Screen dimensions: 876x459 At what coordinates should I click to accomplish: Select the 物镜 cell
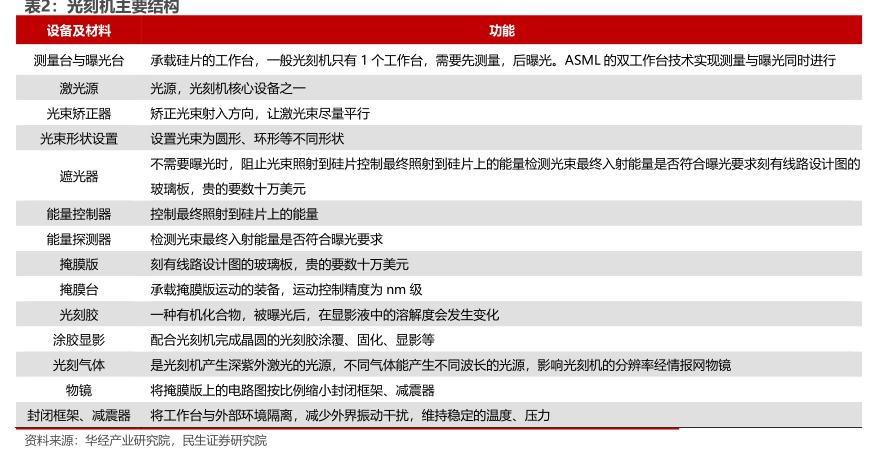pyautogui.click(x=79, y=389)
